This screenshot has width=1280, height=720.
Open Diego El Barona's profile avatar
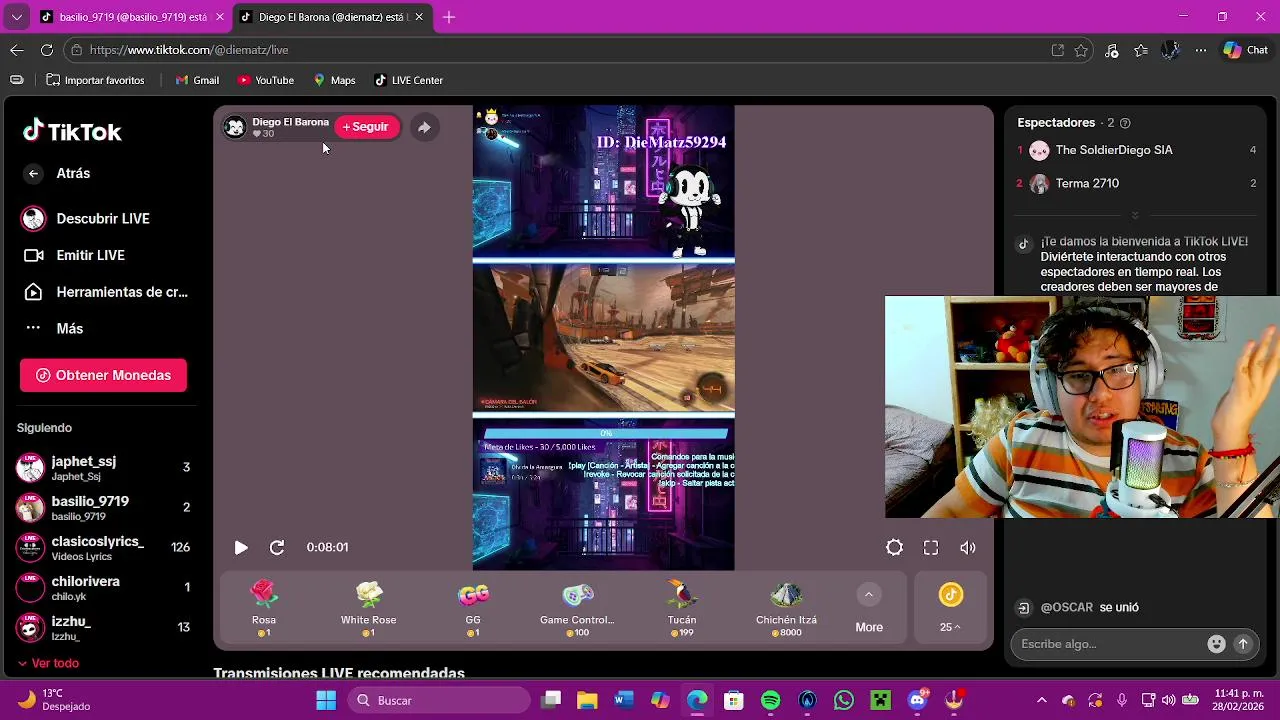235,127
